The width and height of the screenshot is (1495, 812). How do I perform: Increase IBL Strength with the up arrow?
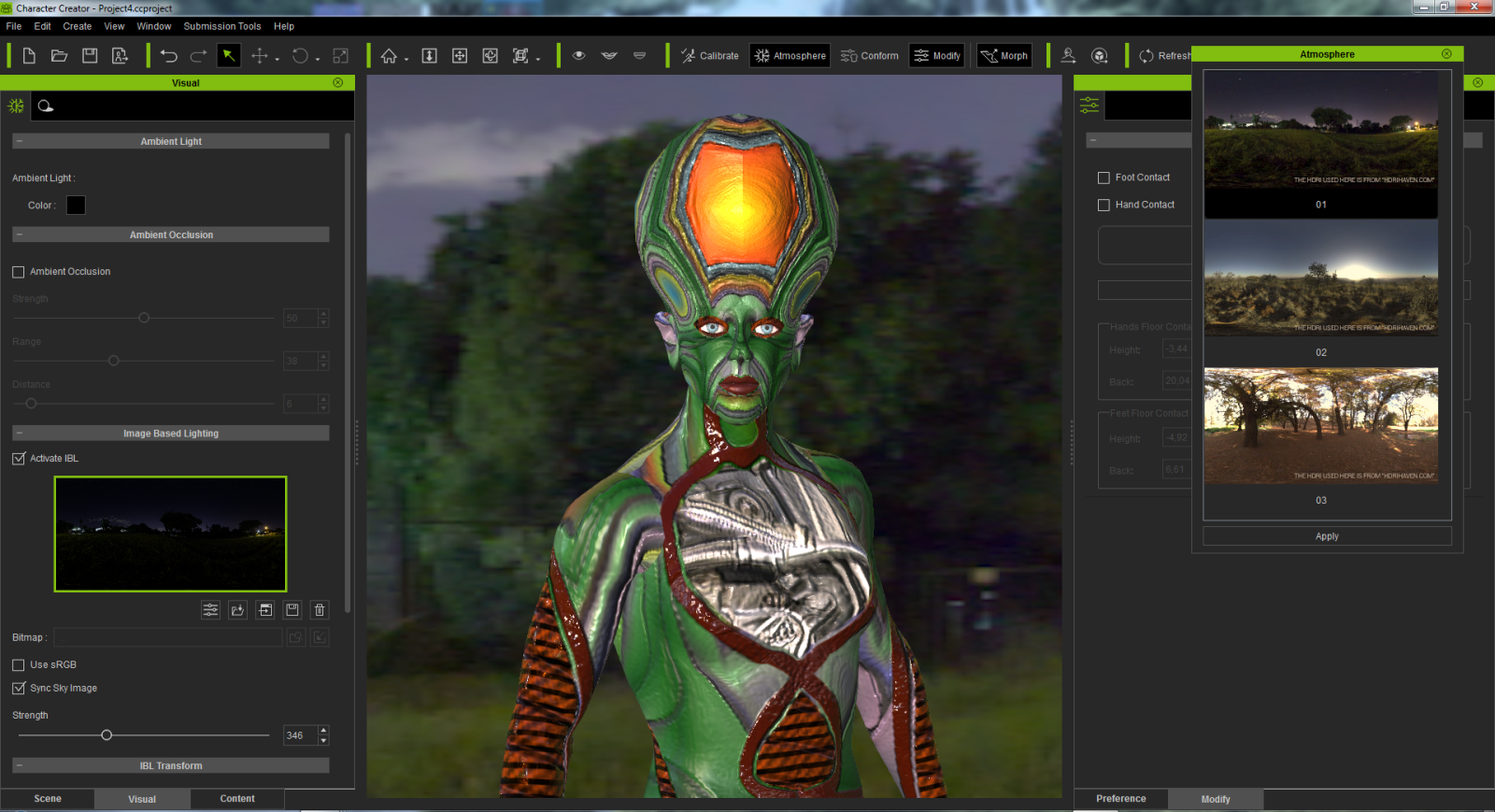coord(323,731)
